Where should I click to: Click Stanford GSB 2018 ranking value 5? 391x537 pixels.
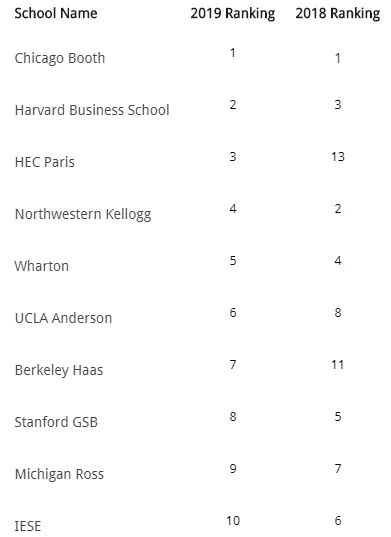pos(338,416)
